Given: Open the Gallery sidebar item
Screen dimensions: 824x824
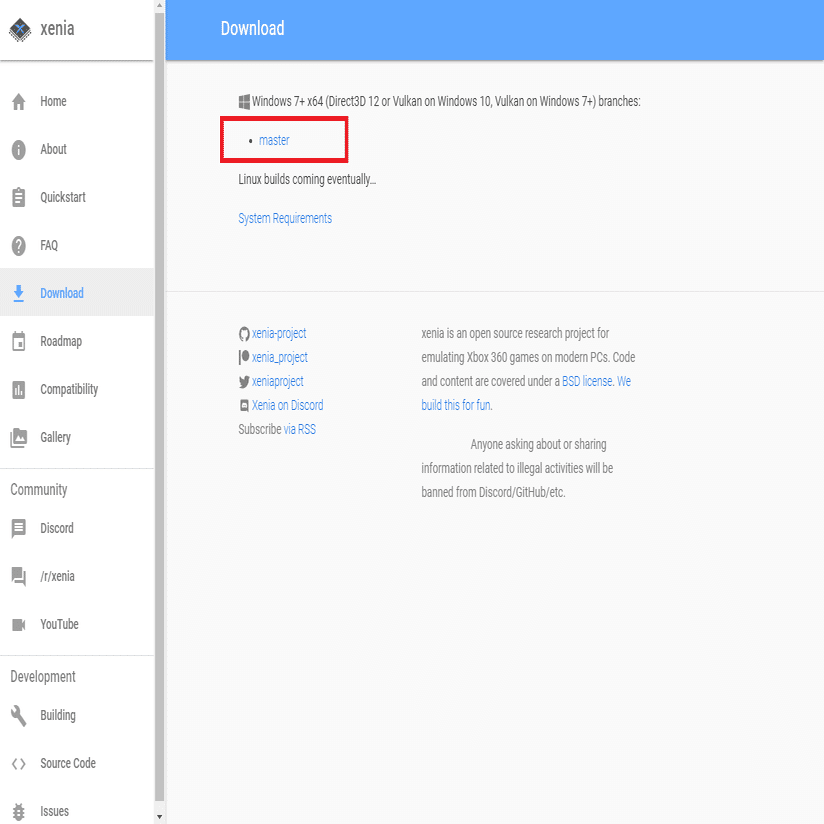Looking at the screenshot, I should [77, 437].
